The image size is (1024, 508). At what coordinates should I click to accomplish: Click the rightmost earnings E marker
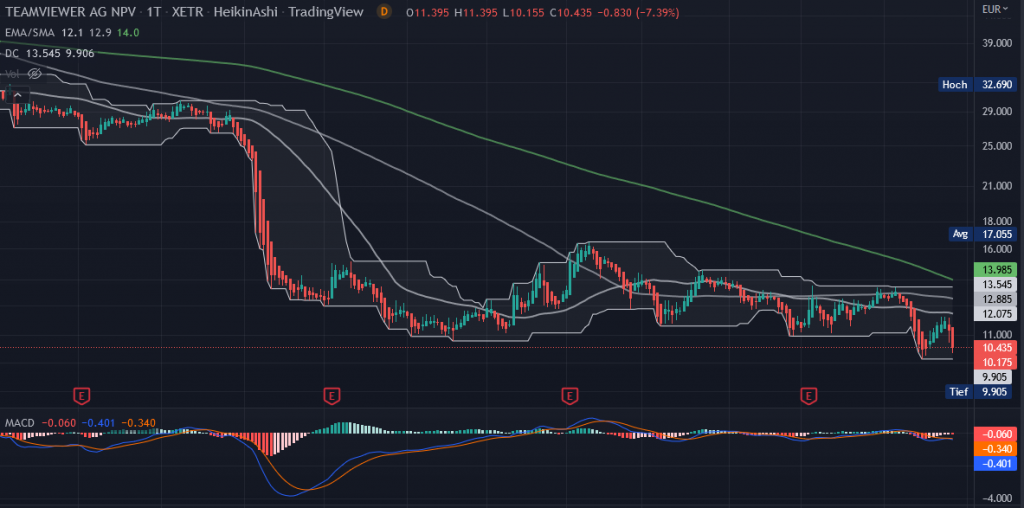[x=809, y=394]
